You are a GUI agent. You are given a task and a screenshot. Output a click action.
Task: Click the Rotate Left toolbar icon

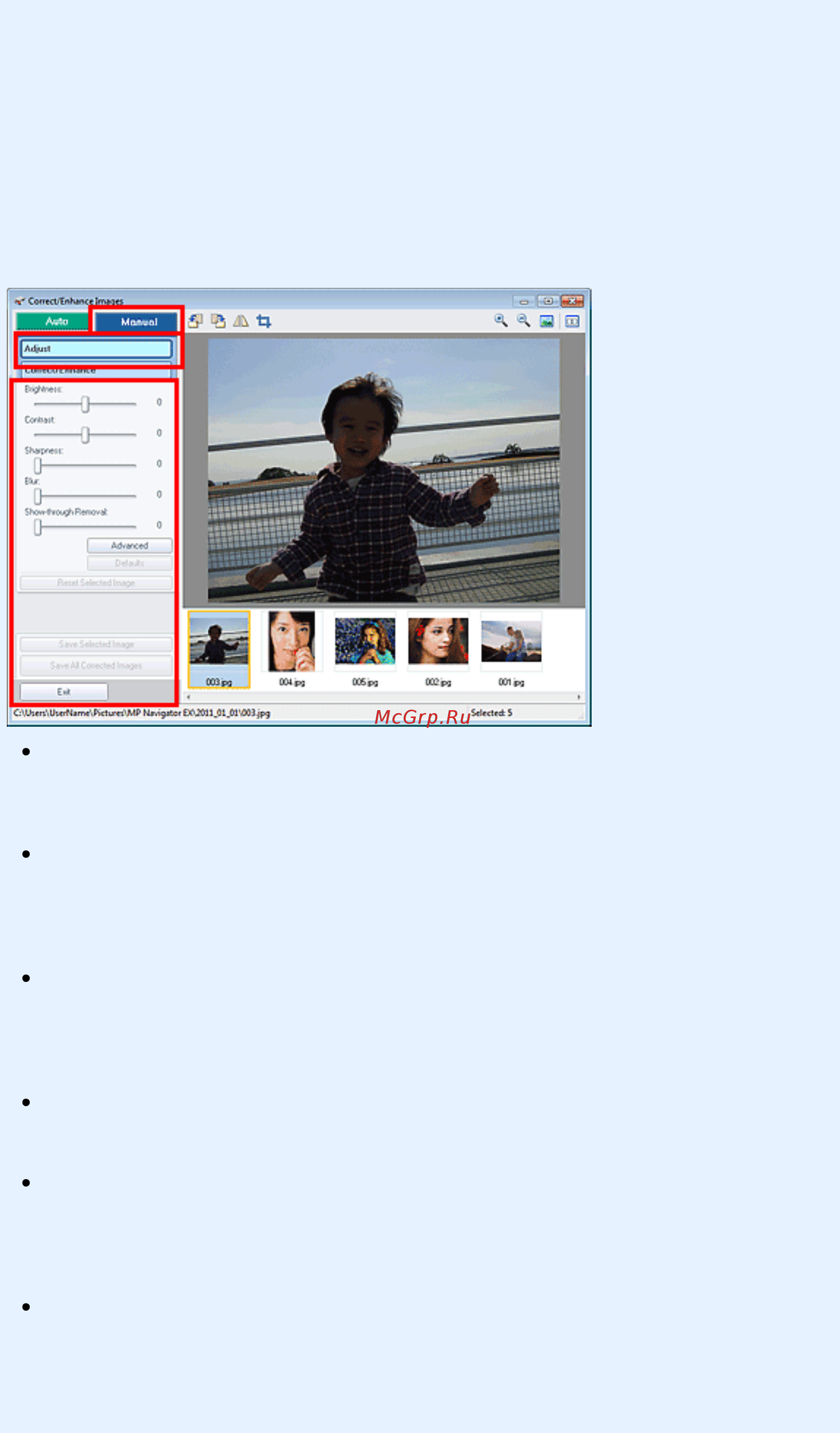pyautogui.click(x=195, y=321)
